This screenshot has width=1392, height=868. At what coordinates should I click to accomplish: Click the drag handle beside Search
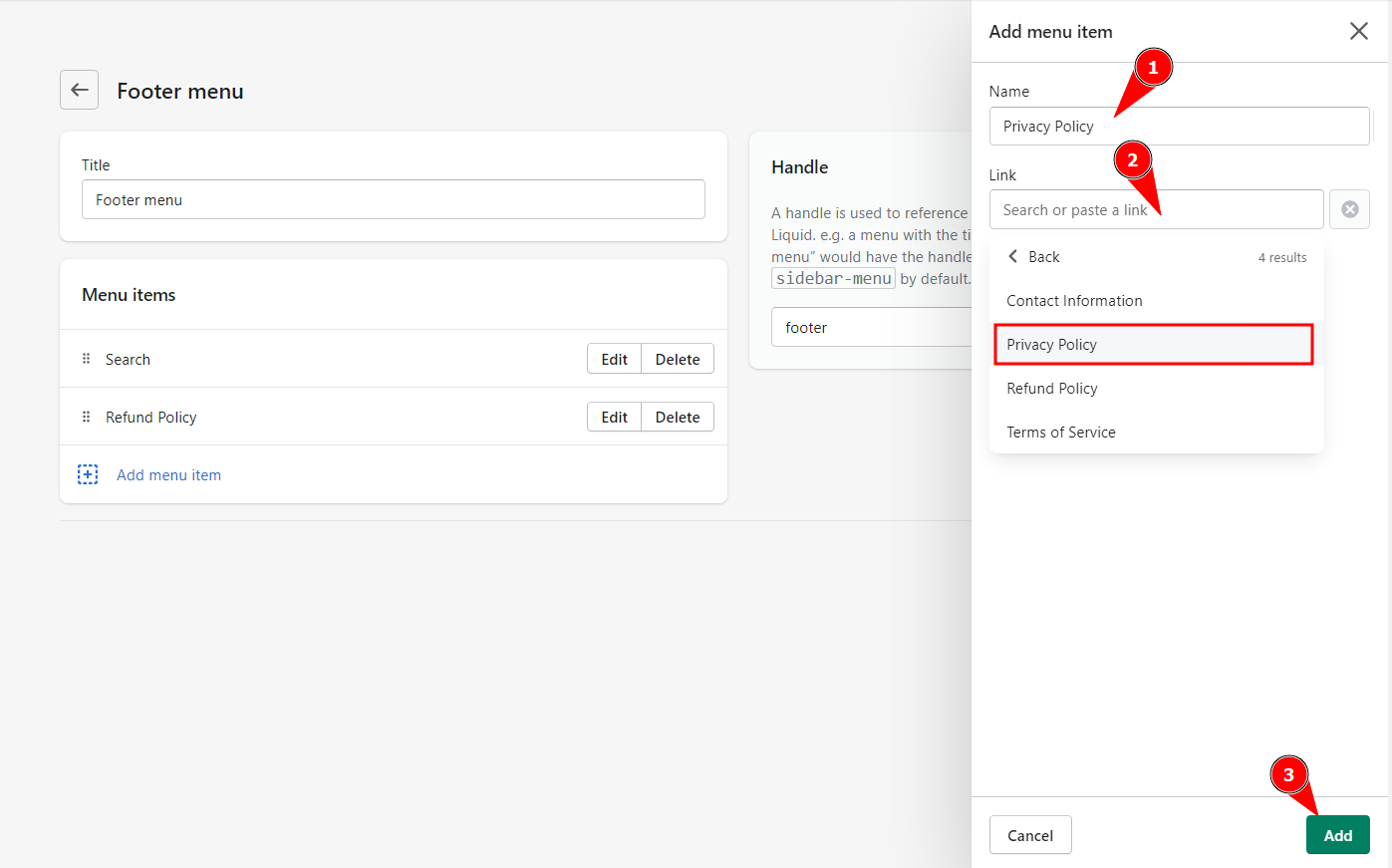pos(88,359)
